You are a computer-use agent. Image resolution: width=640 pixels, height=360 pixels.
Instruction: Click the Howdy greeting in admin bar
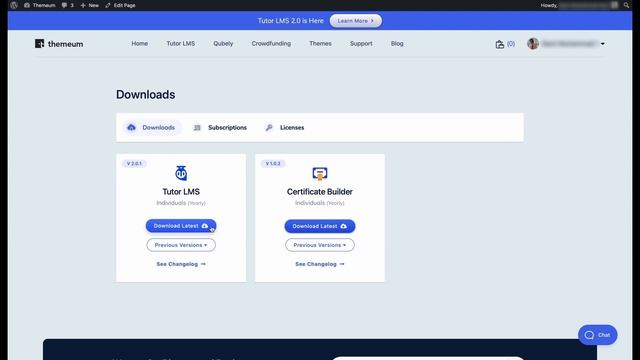(x=549, y=5)
